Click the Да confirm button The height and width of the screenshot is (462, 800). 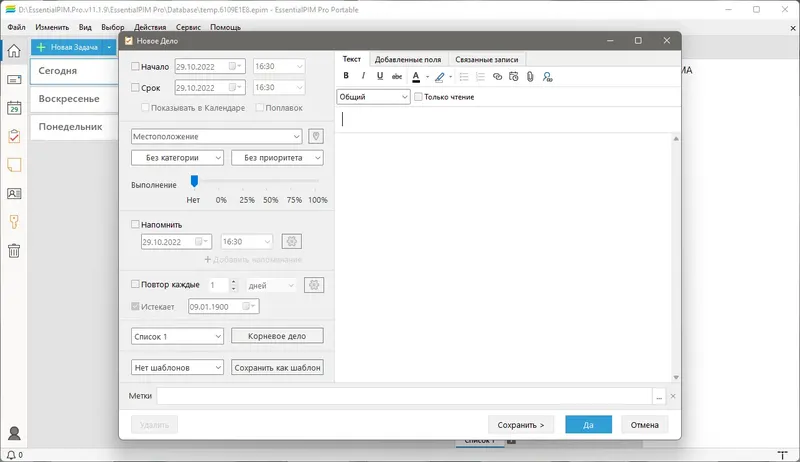tap(588, 425)
